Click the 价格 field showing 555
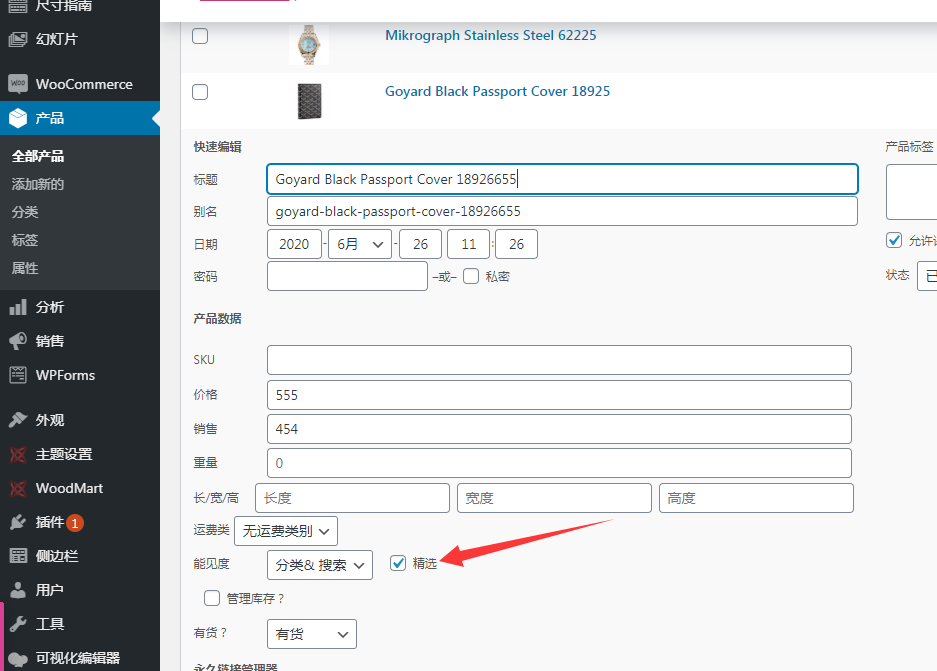Image resolution: width=937 pixels, height=671 pixels. 559,395
